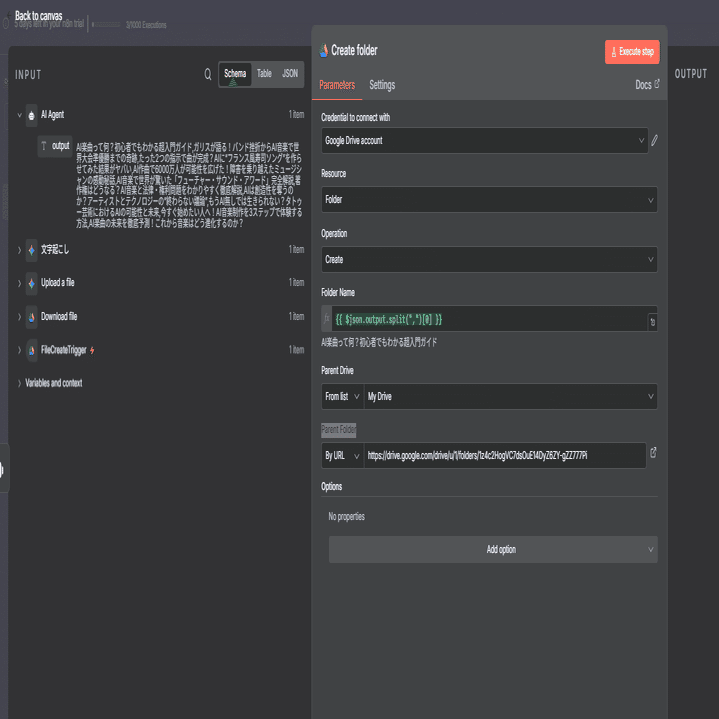Click the Parent Folder URL field

(x=505, y=456)
